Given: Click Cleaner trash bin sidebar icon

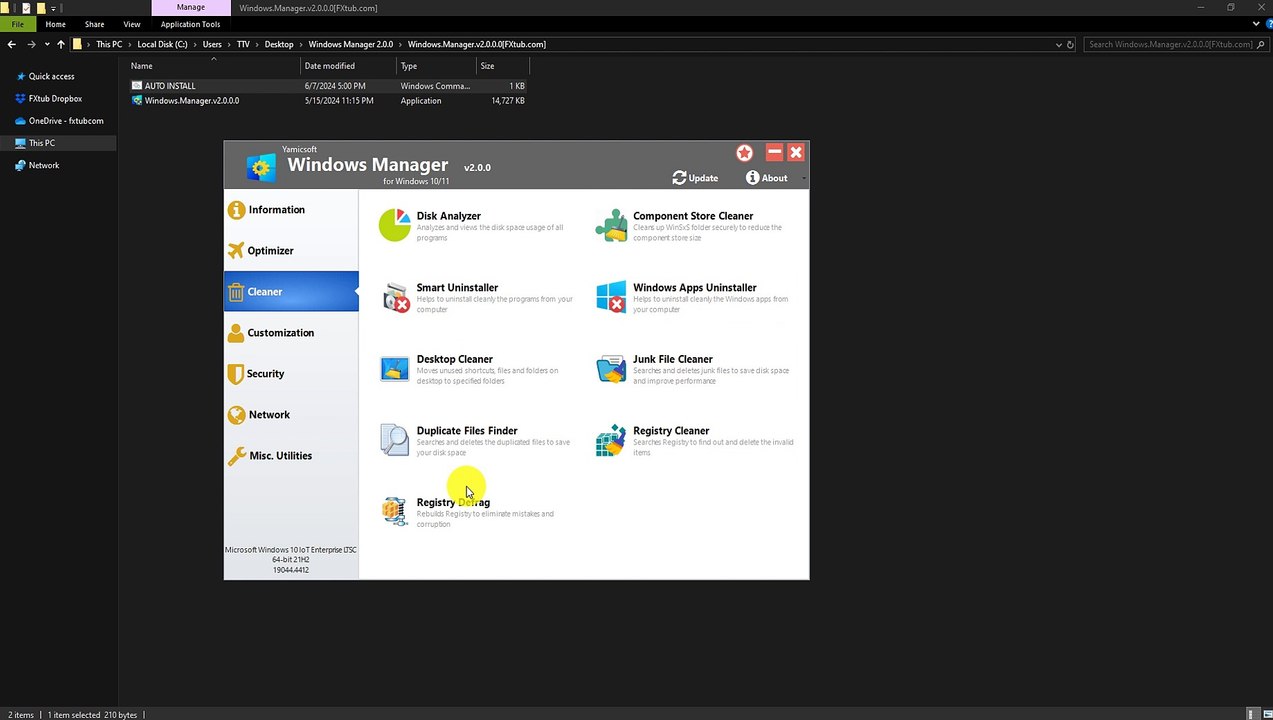Looking at the screenshot, I should (x=236, y=292).
